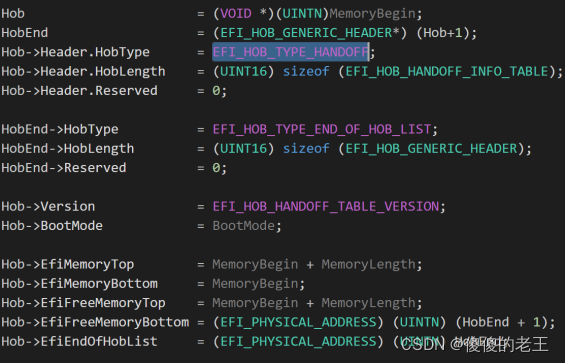Viewport: 565px width, 363px height.
Task: Click sizeof keyword on Header.HobLength line
Action: coord(306,71)
